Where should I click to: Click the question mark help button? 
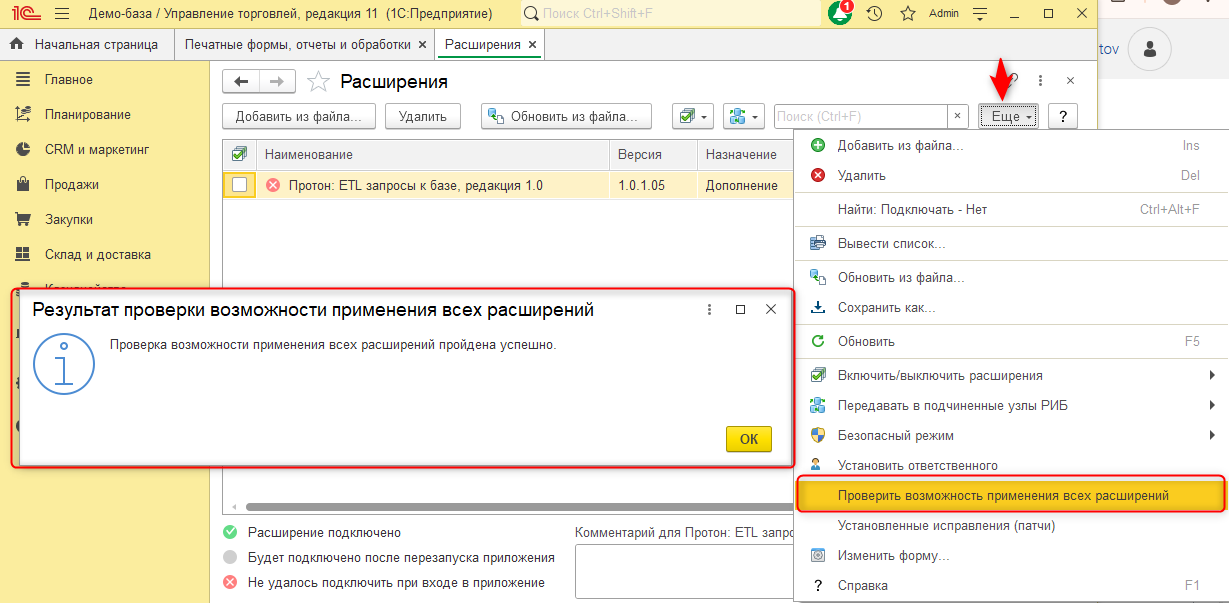click(x=1062, y=116)
